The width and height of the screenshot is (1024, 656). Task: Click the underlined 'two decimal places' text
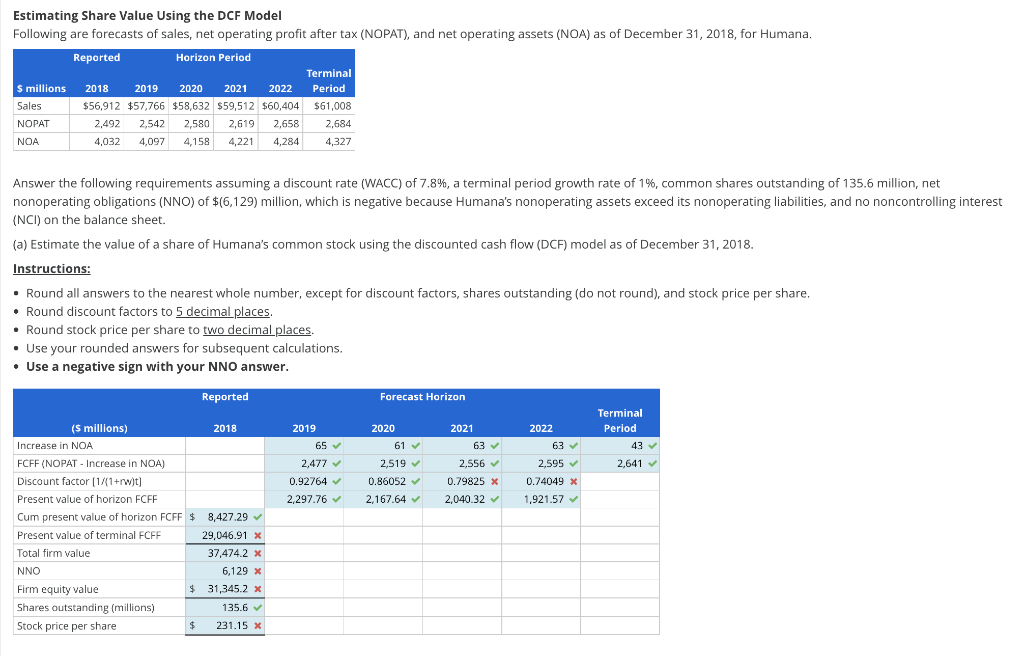[x=257, y=330]
